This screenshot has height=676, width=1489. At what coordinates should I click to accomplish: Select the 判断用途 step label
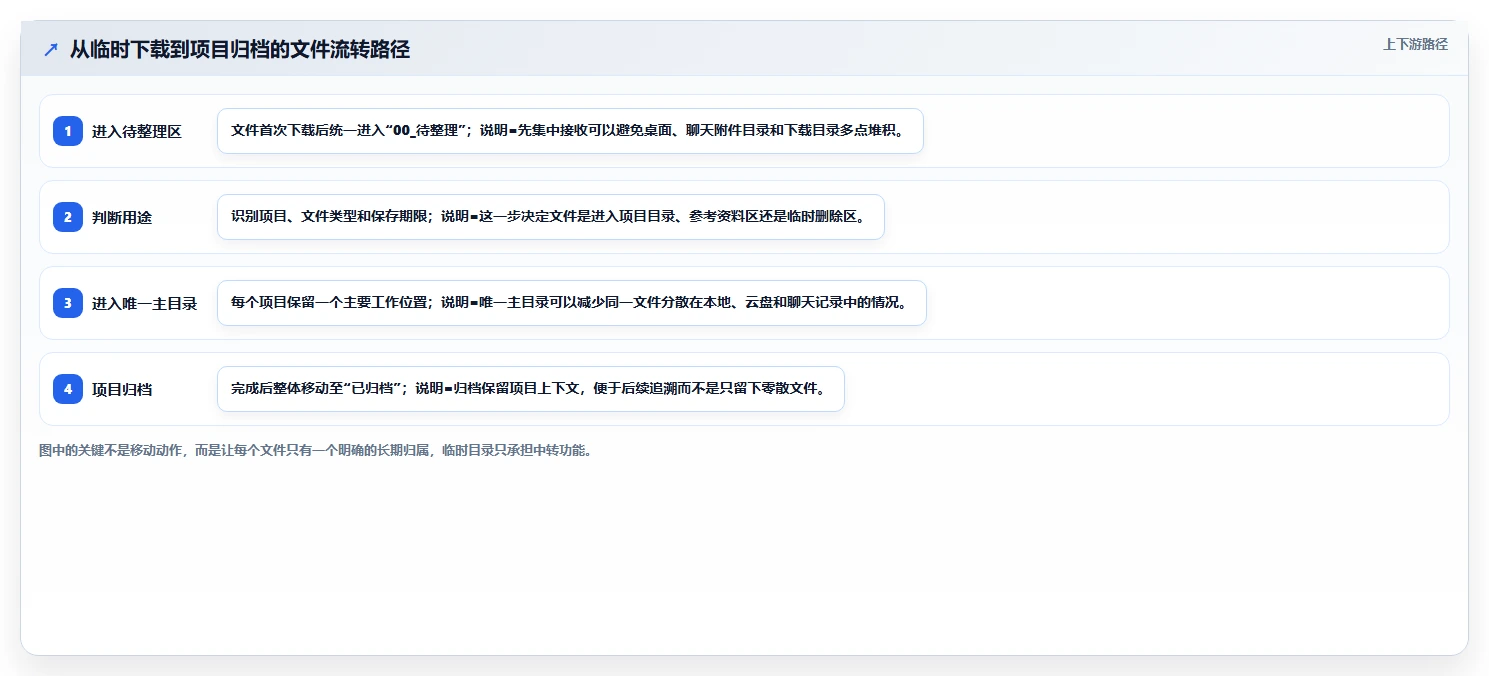pyautogui.click(x=122, y=217)
